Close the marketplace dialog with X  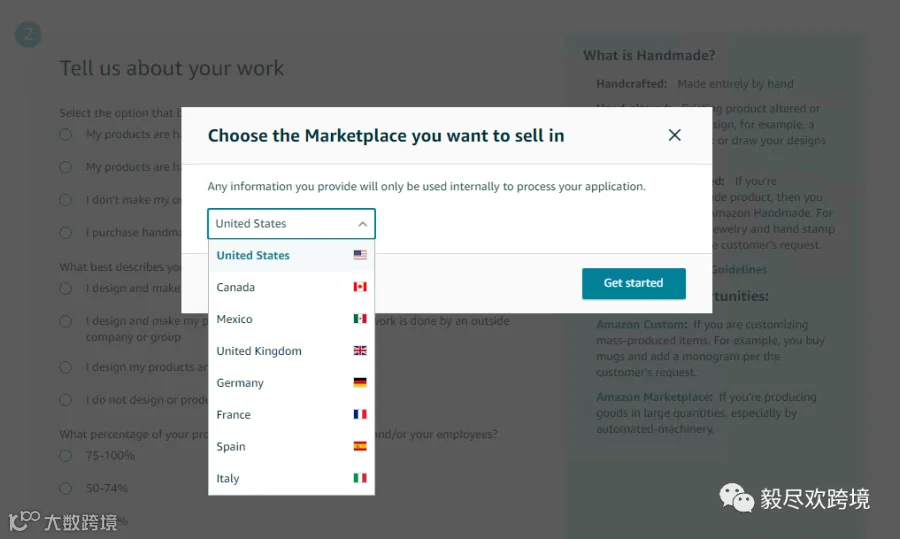(x=675, y=135)
